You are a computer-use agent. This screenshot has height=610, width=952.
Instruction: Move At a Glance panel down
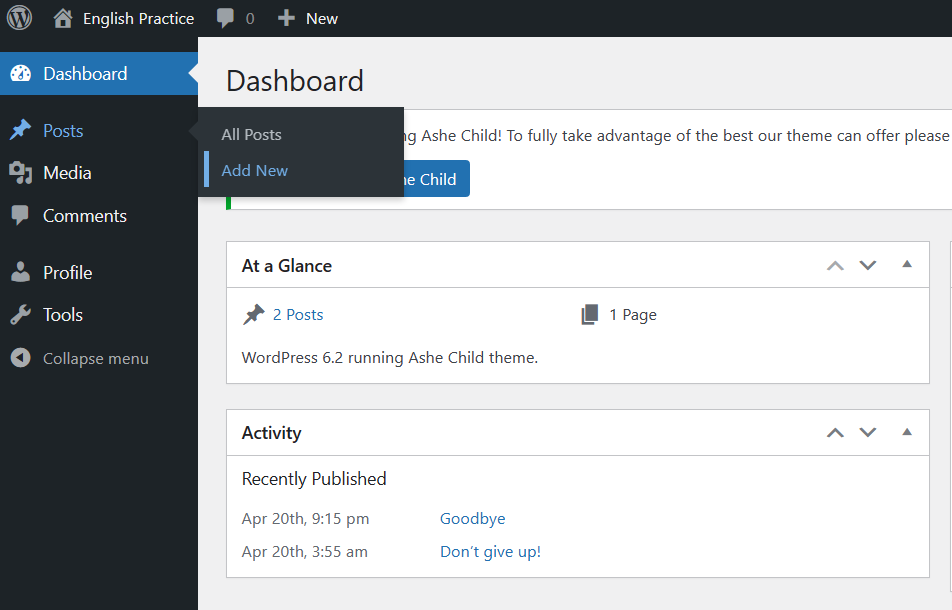click(x=868, y=265)
